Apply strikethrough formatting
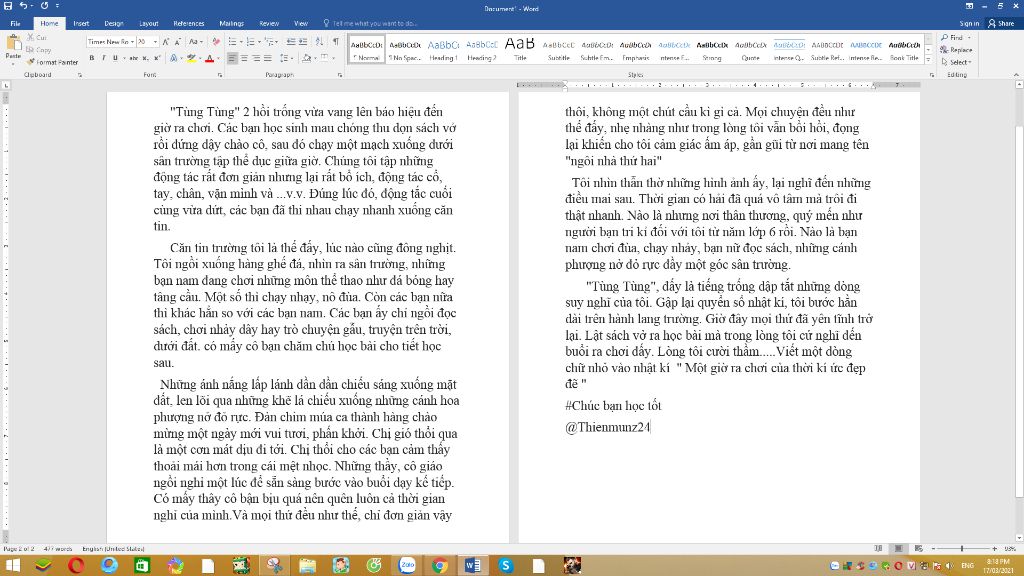 click(x=133, y=58)
